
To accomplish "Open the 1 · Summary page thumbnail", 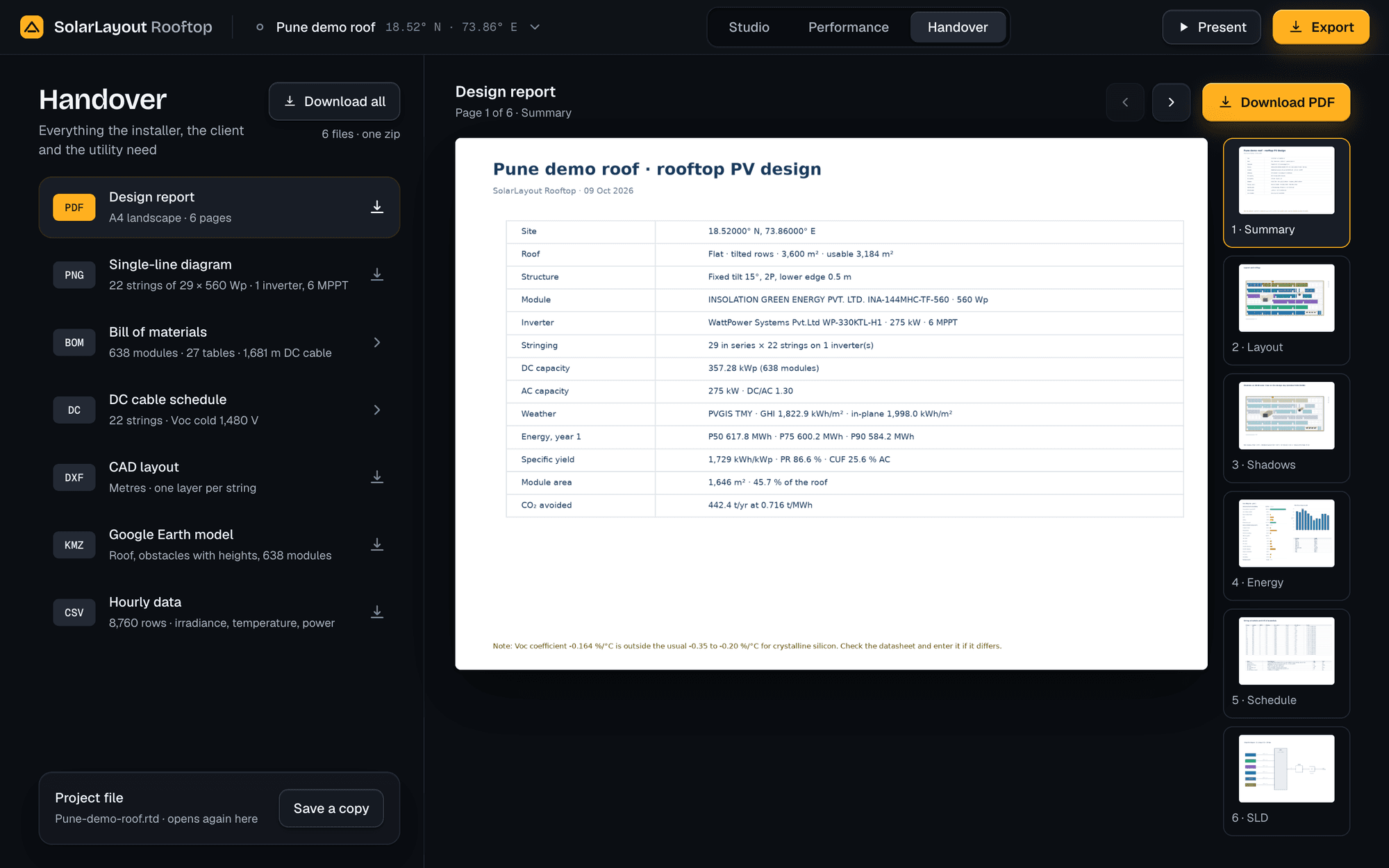I will (x=1286, y=192).
